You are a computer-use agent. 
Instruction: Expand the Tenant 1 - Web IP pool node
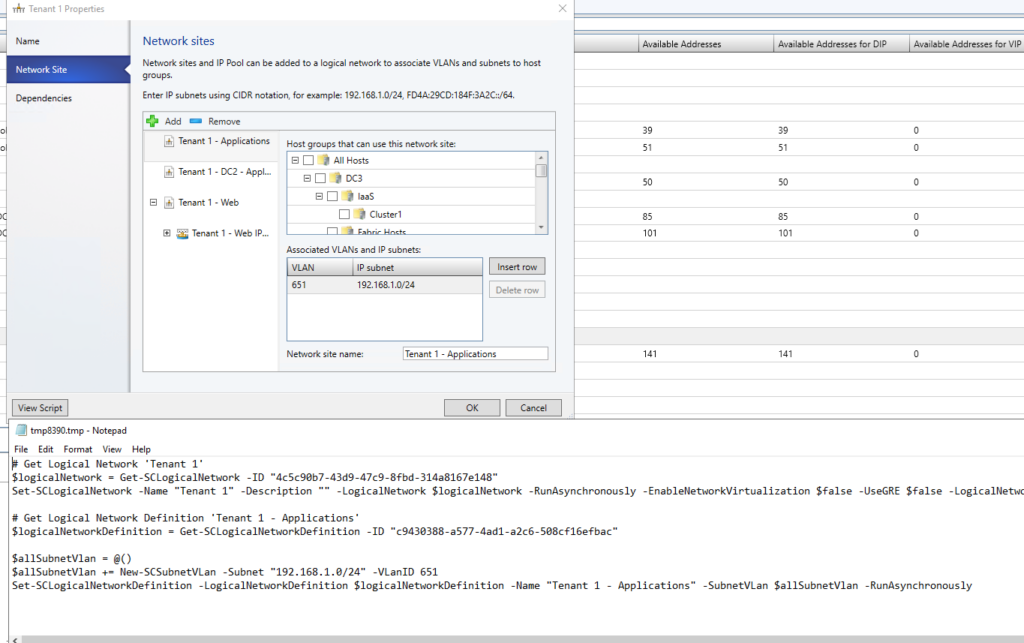coord(167,233)
